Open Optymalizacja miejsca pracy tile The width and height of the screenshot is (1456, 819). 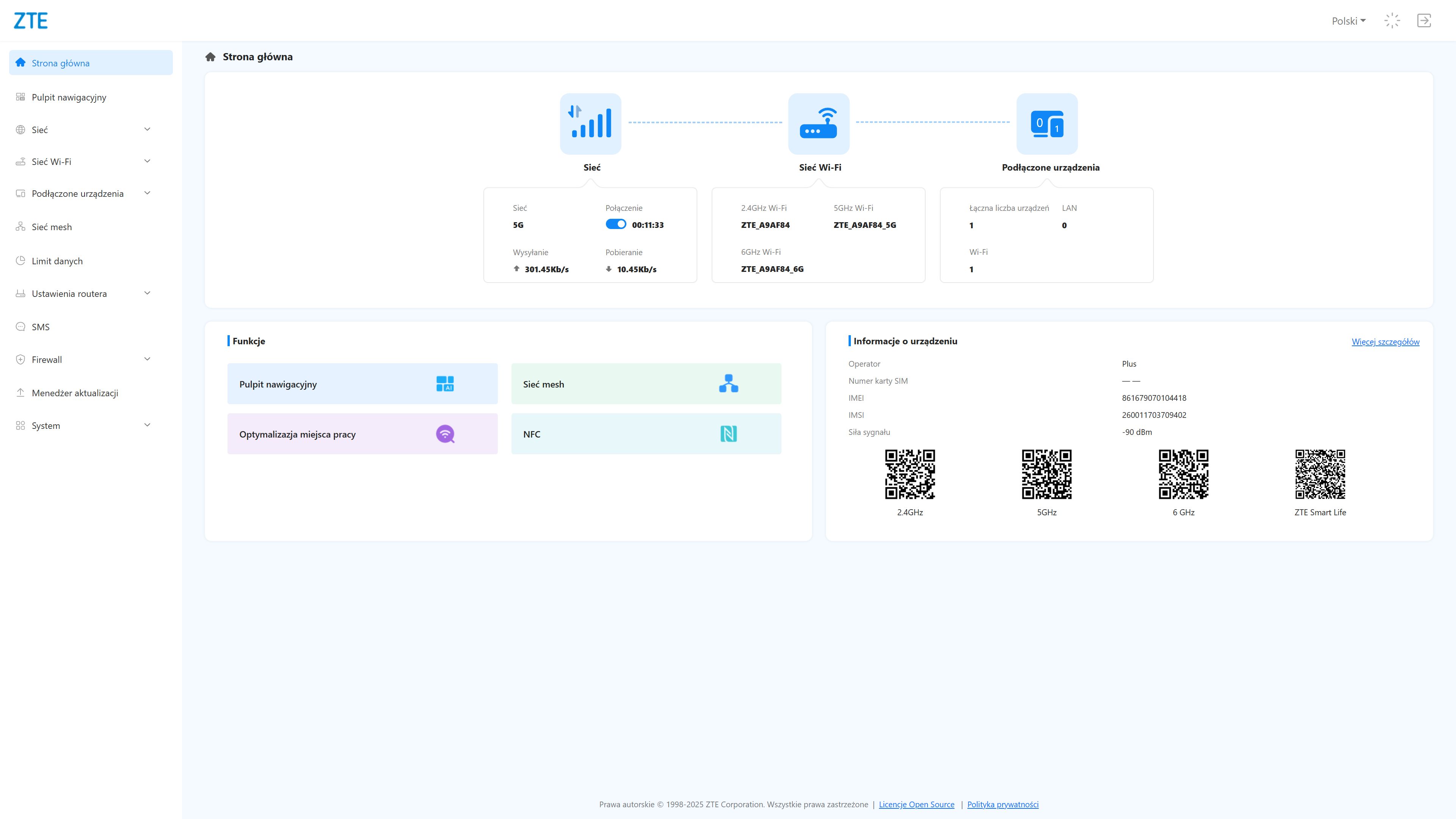coord(362,434)
